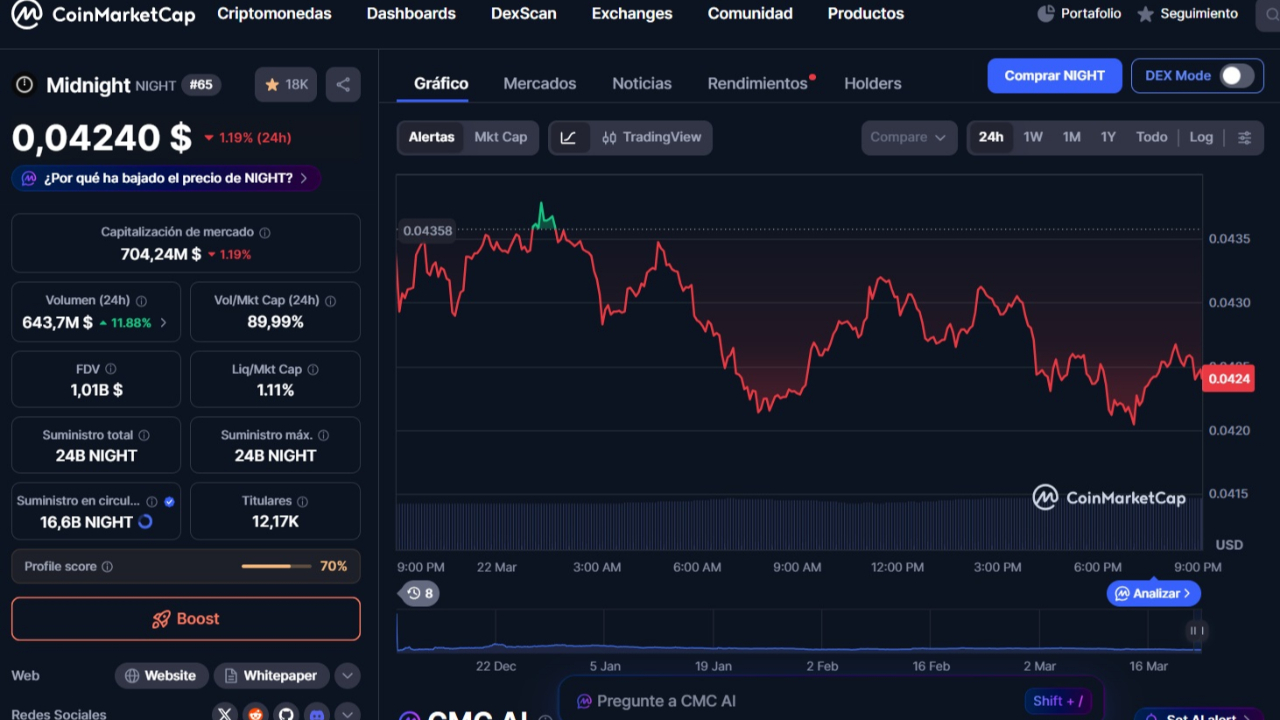
Task: Open the GitHub social link
Action: pyautogui.click(x=287, y=714)
